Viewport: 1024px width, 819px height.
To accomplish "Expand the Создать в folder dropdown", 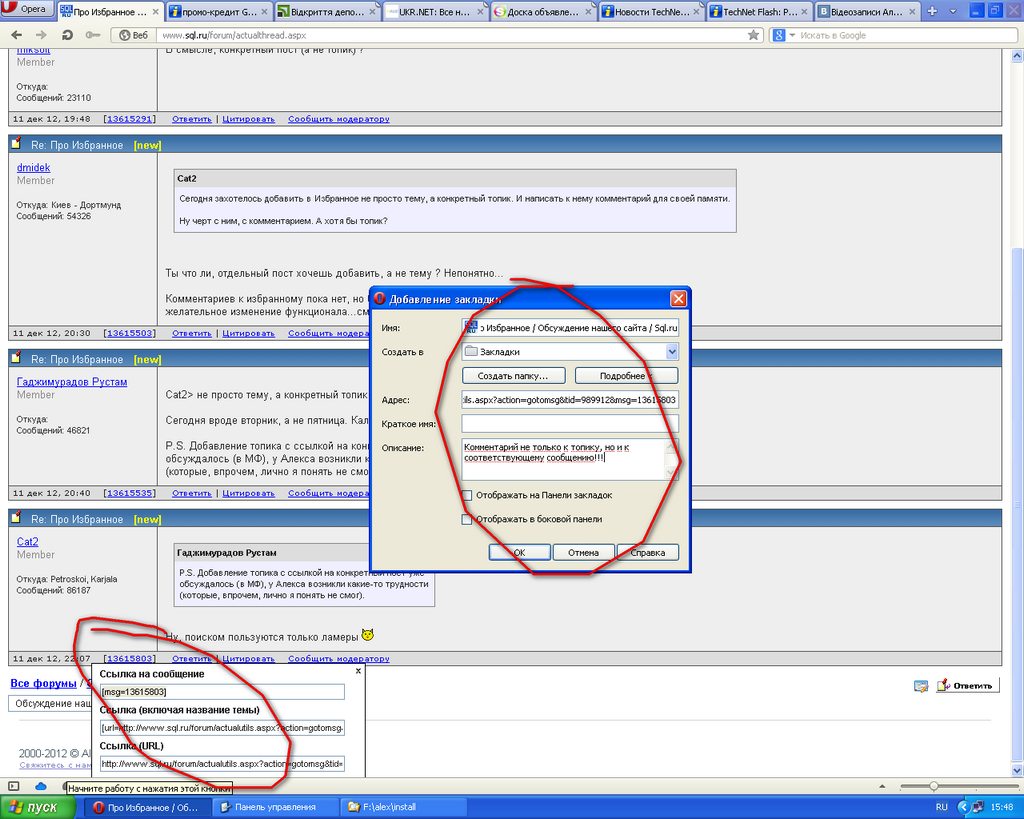I will tap(671, 351).
